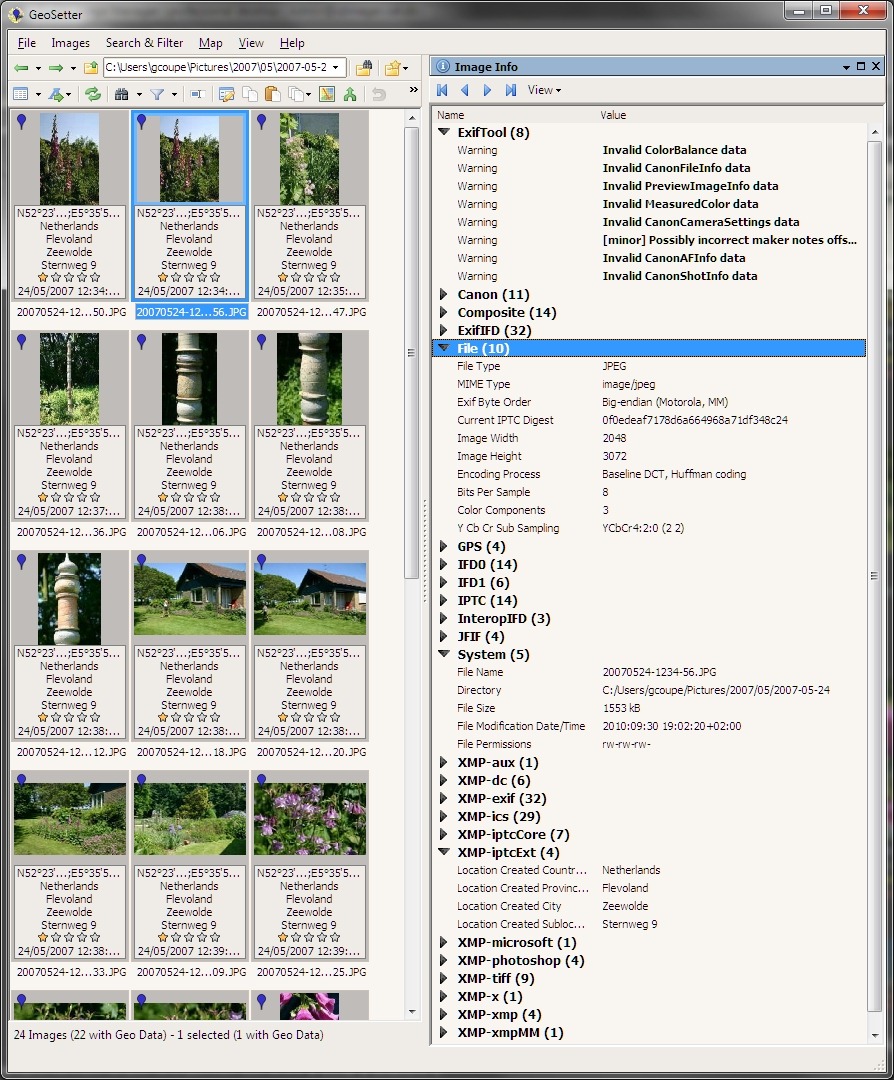
Task: Open the folder path dropdown
Action: point(337,68)
